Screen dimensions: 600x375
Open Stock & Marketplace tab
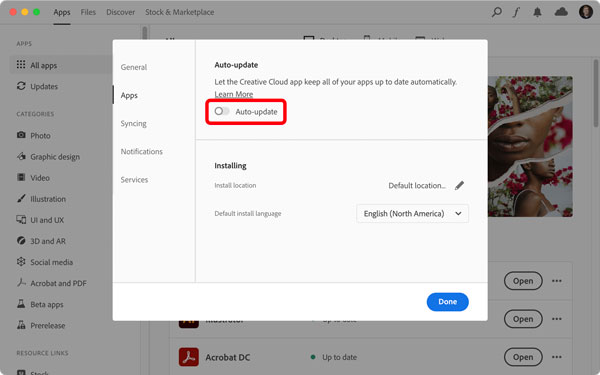(179, 12)
